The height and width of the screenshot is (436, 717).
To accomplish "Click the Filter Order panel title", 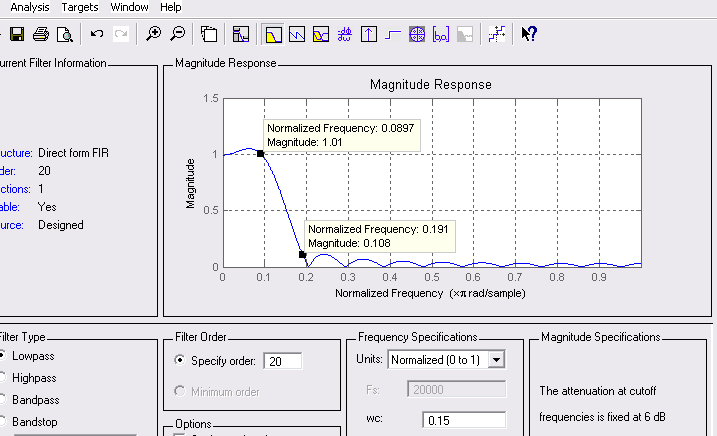I will [201, 337].
